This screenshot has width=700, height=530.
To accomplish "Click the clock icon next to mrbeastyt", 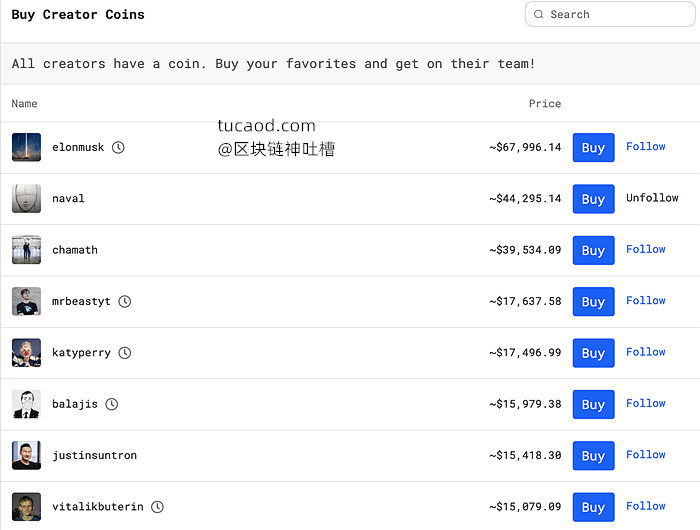I will [x=125, y=301].
